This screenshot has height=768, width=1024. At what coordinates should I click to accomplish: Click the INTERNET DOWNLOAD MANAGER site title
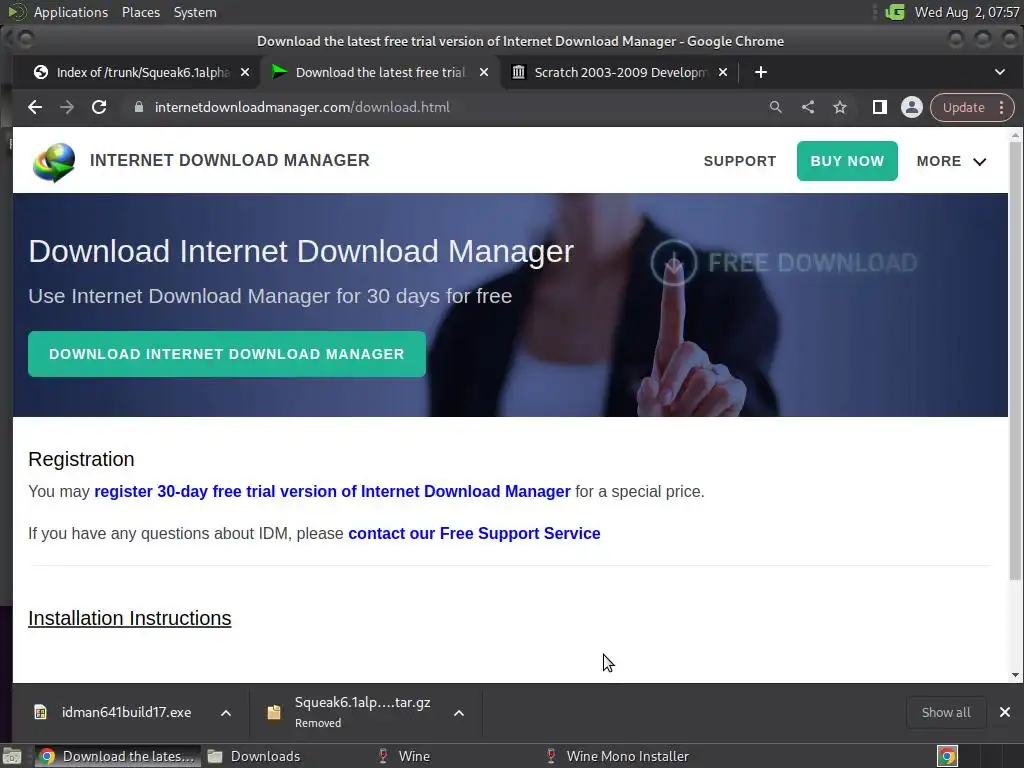(x=230, y=161)
